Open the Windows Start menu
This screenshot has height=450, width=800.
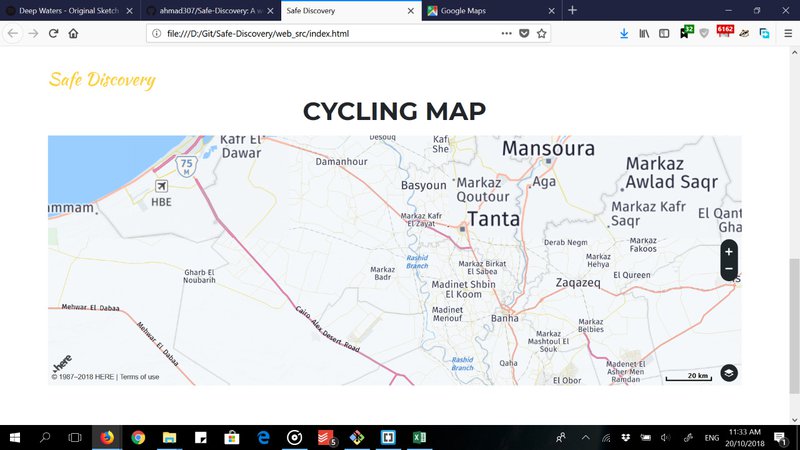pyautogui.click(x=15, y=437)
